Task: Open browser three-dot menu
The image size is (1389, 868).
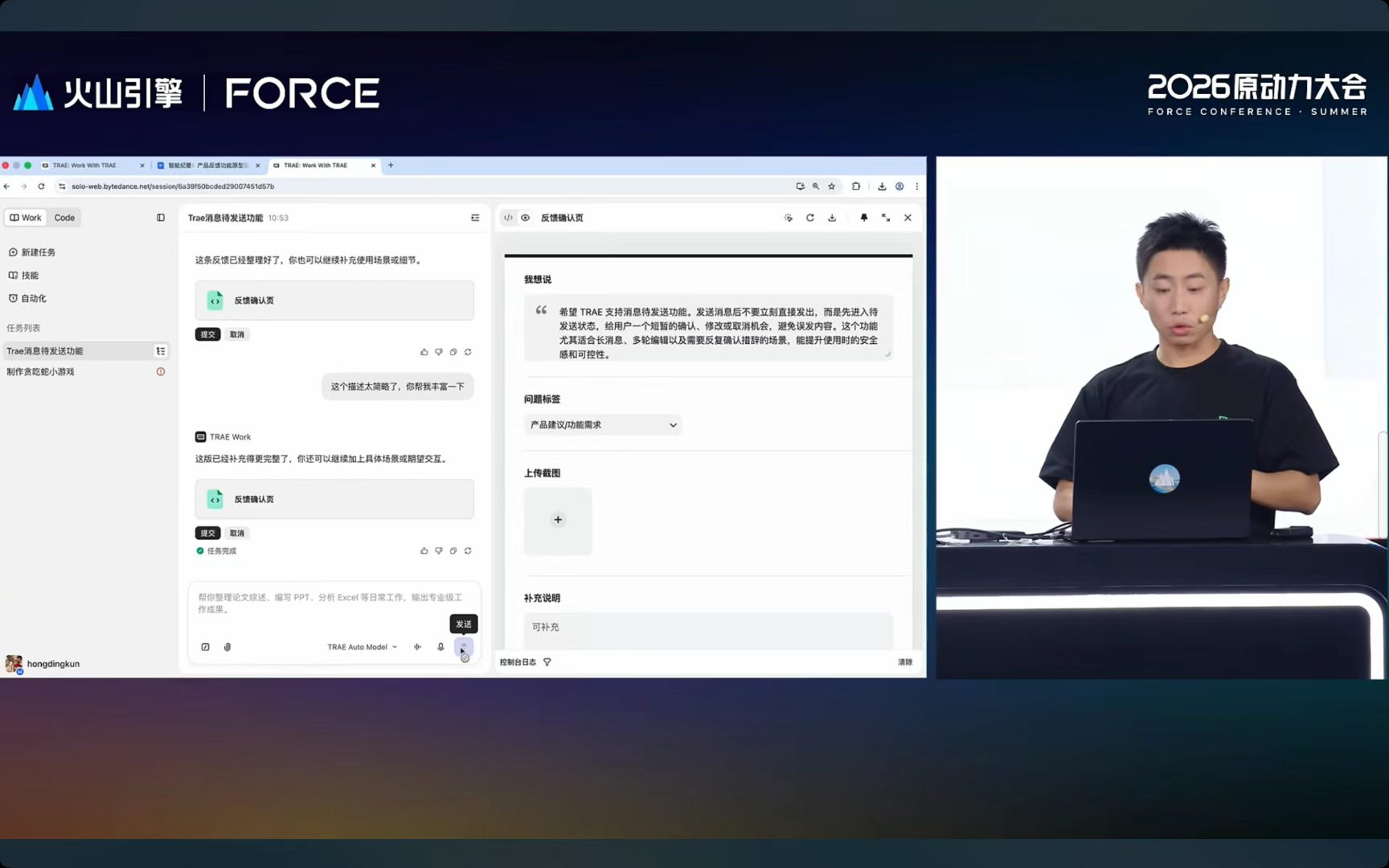Action: 917,186
